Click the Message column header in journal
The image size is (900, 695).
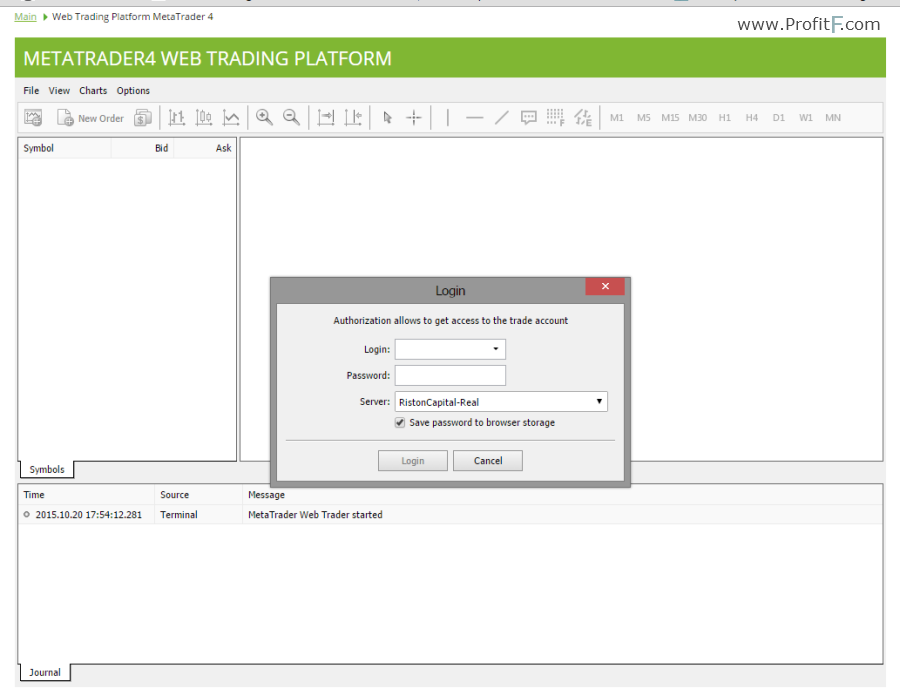pyautogui.click(x=562, y=495)
